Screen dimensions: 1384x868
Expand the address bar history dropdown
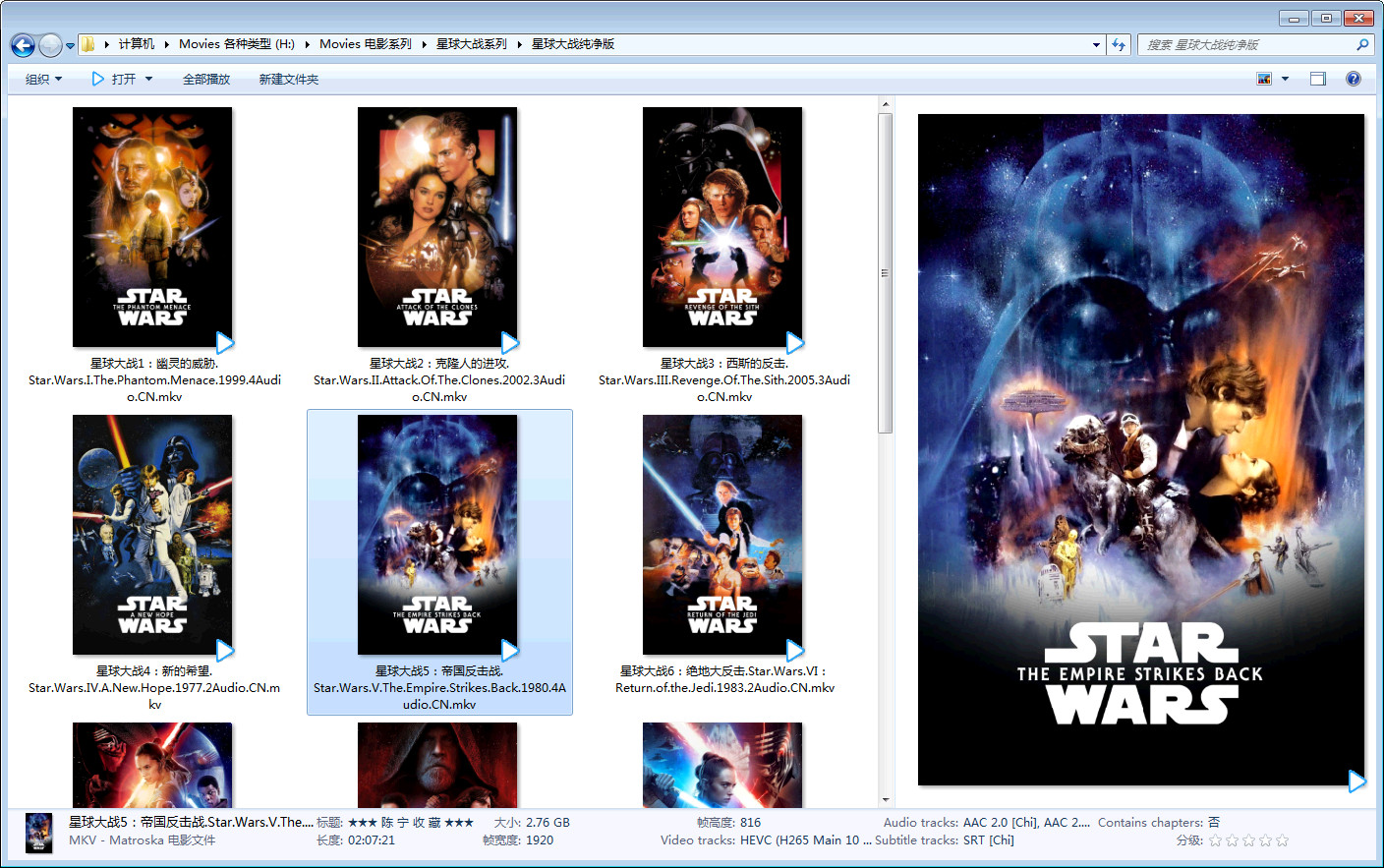(1096, 44)
